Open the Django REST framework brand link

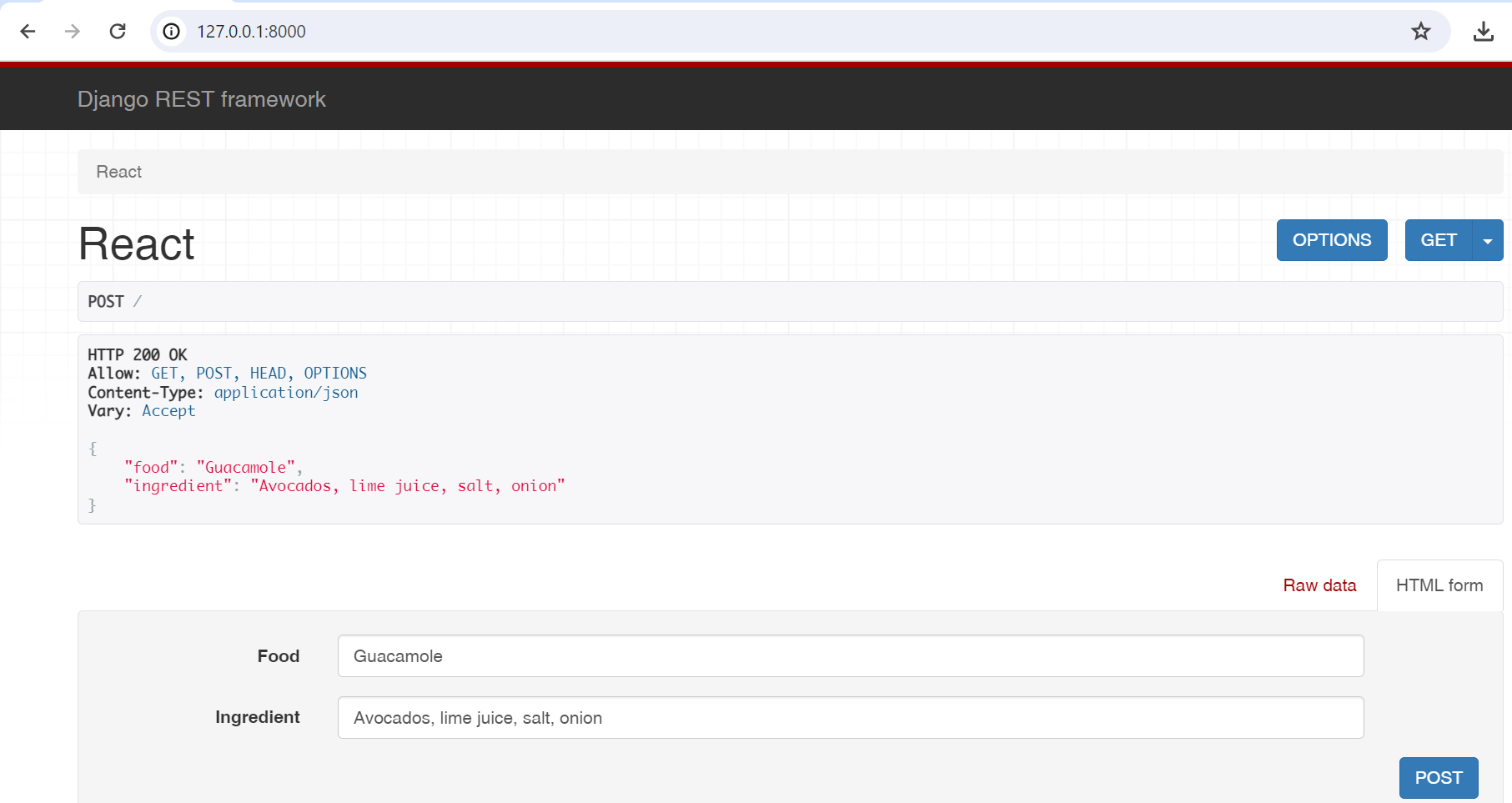[x=201, y=99]
